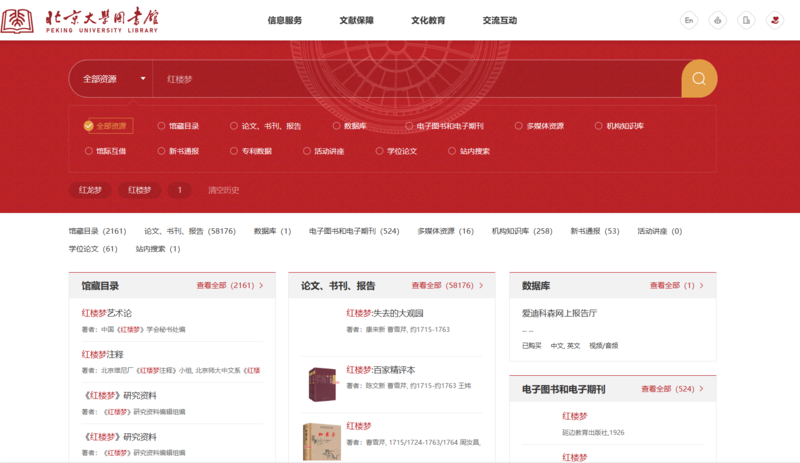The height and width of the screenshot is (463, 800).
Task: Click the chevron beside 查看全部 (58176)
Action: (482, 286)
